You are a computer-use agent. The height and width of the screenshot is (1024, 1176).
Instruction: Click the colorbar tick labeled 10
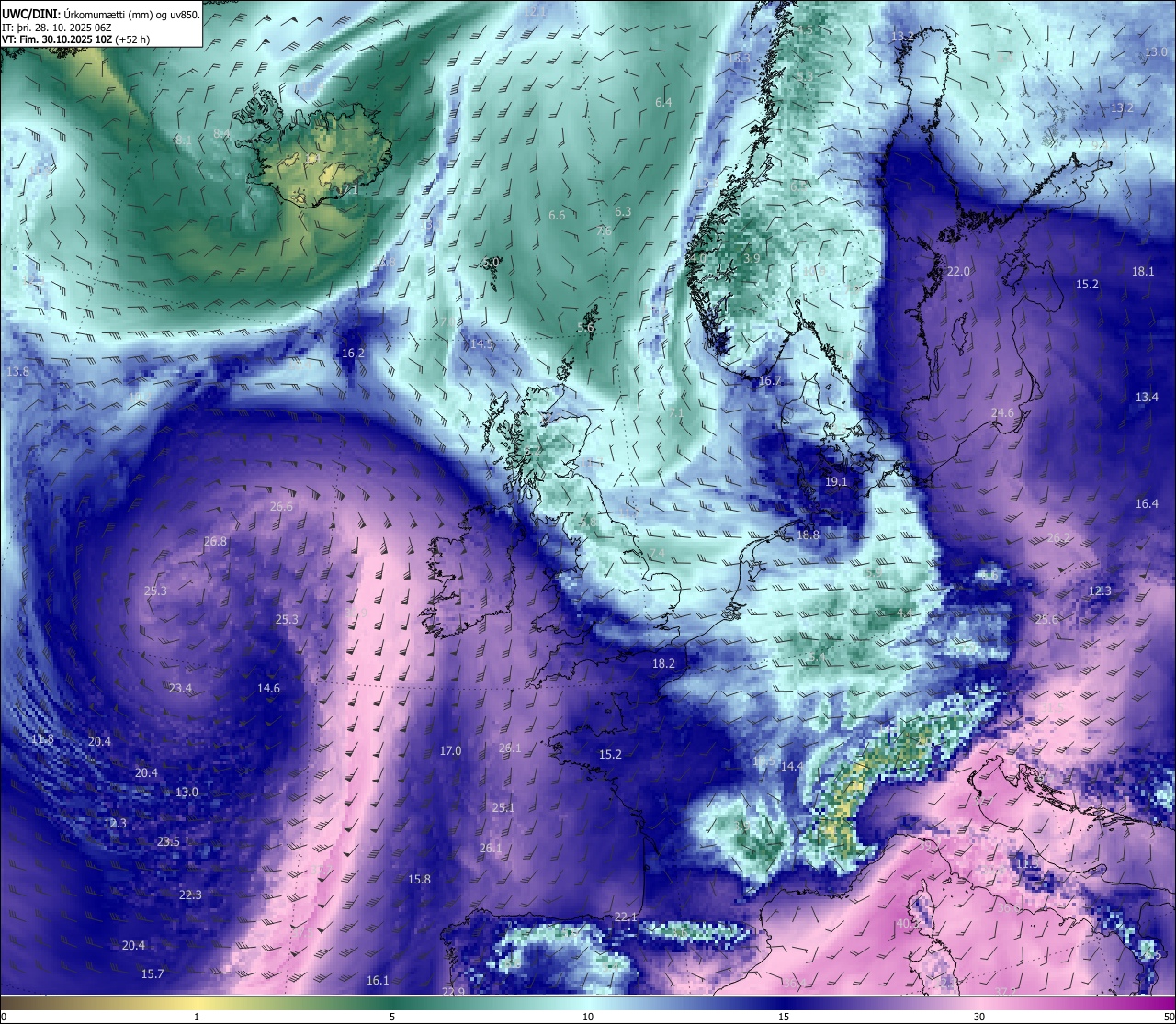(588, 1017)
